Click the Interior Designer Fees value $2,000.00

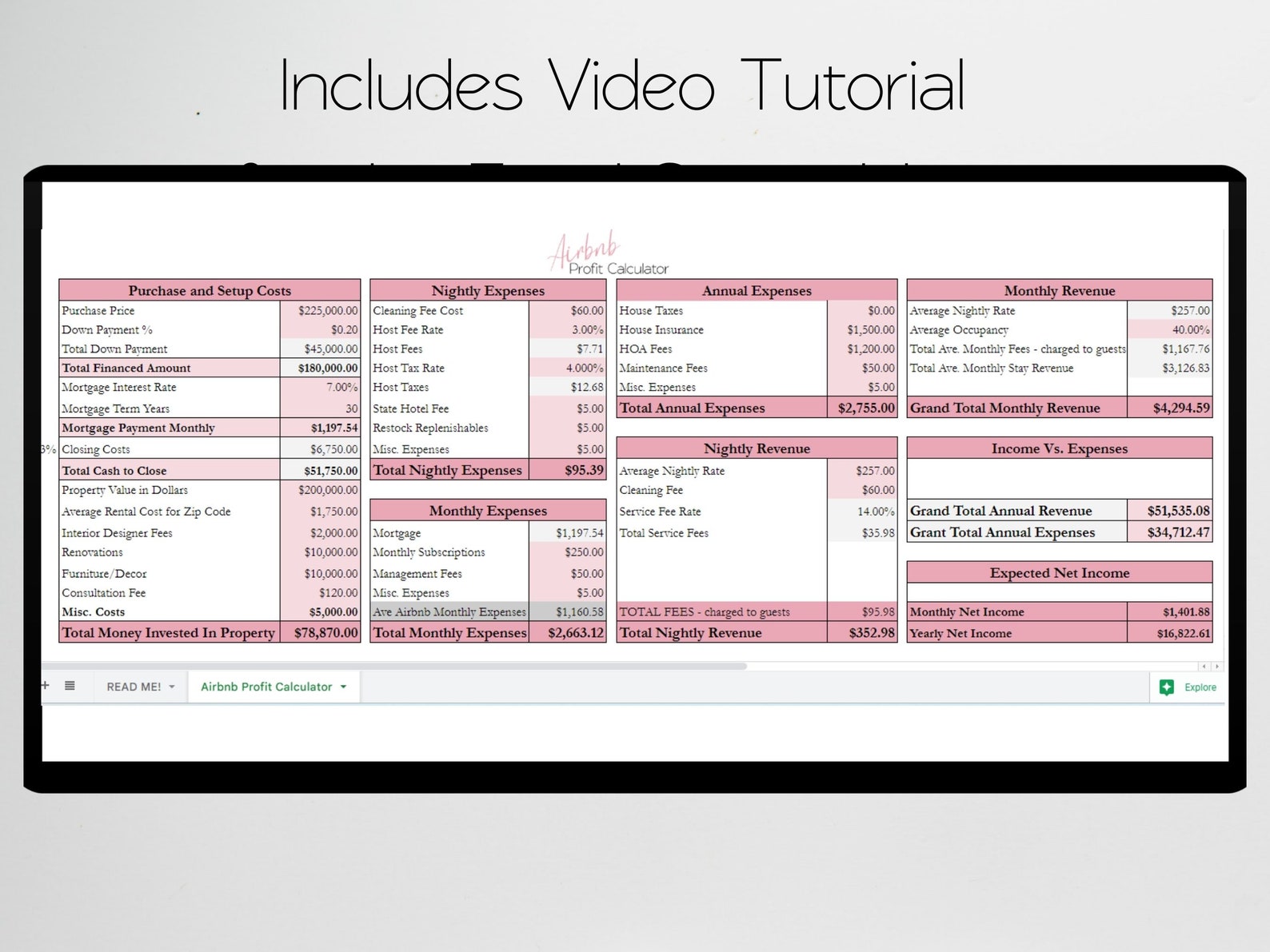[320, 533]
